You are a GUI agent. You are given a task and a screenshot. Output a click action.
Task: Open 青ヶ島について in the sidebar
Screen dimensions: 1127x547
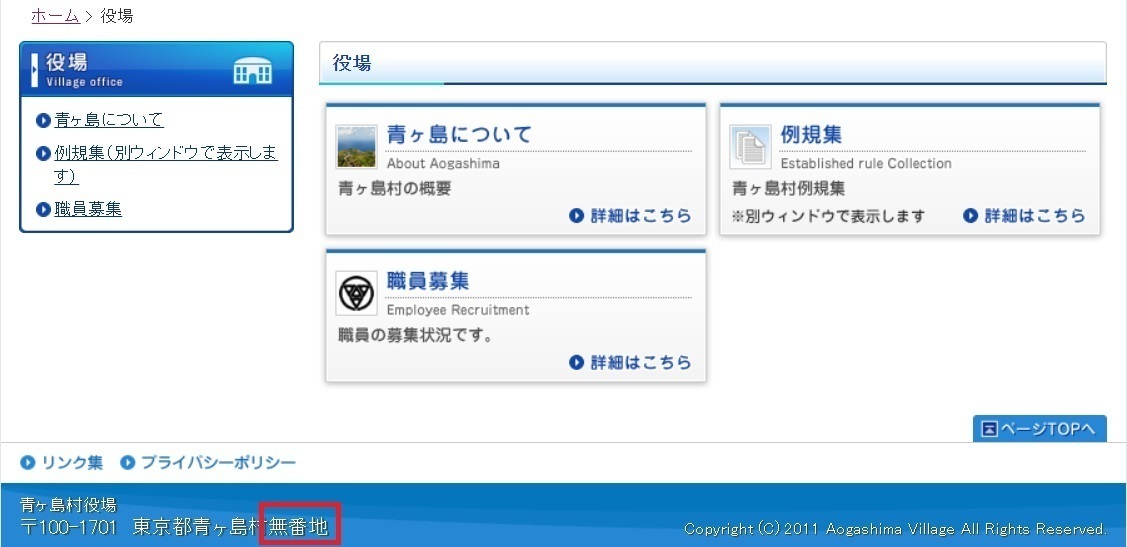tap(109, 120)
